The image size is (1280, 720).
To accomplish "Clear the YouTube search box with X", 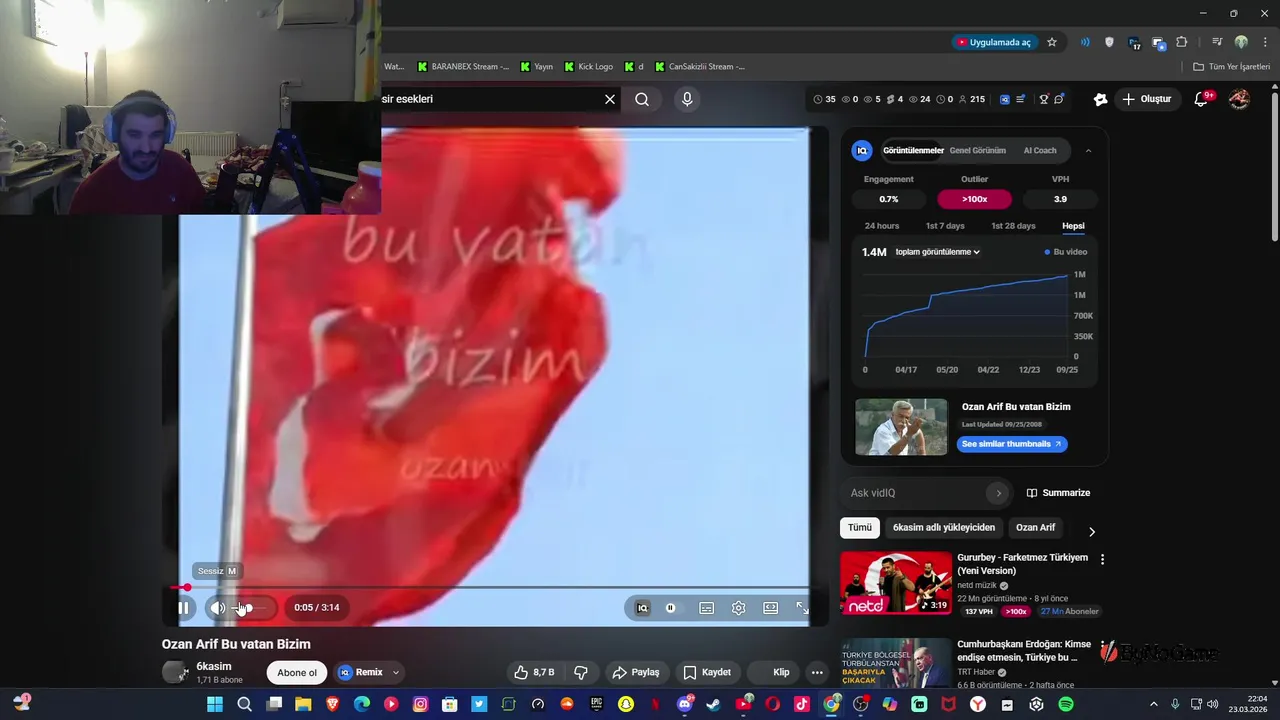I will 610,99.
